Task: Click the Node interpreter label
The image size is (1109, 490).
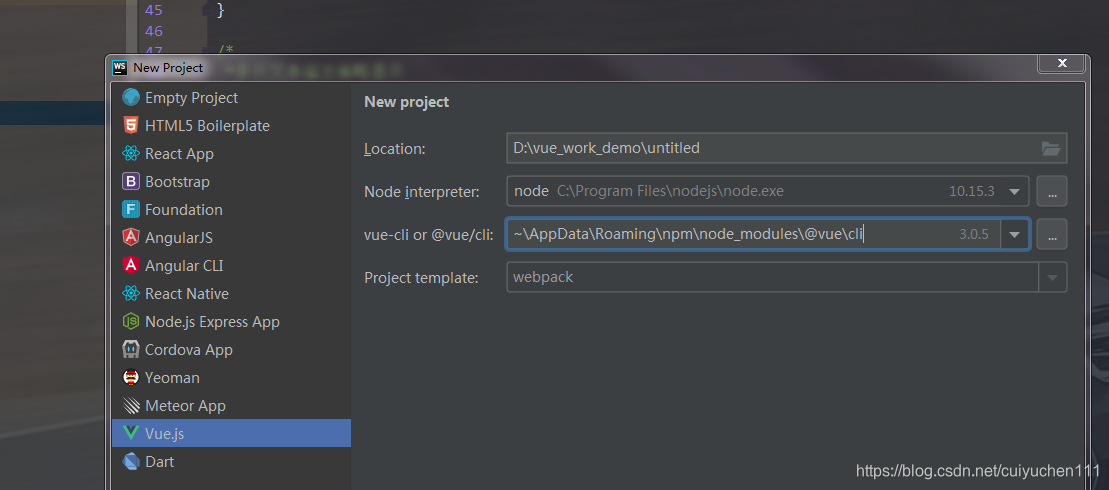Action: click(x=422, y=192)
